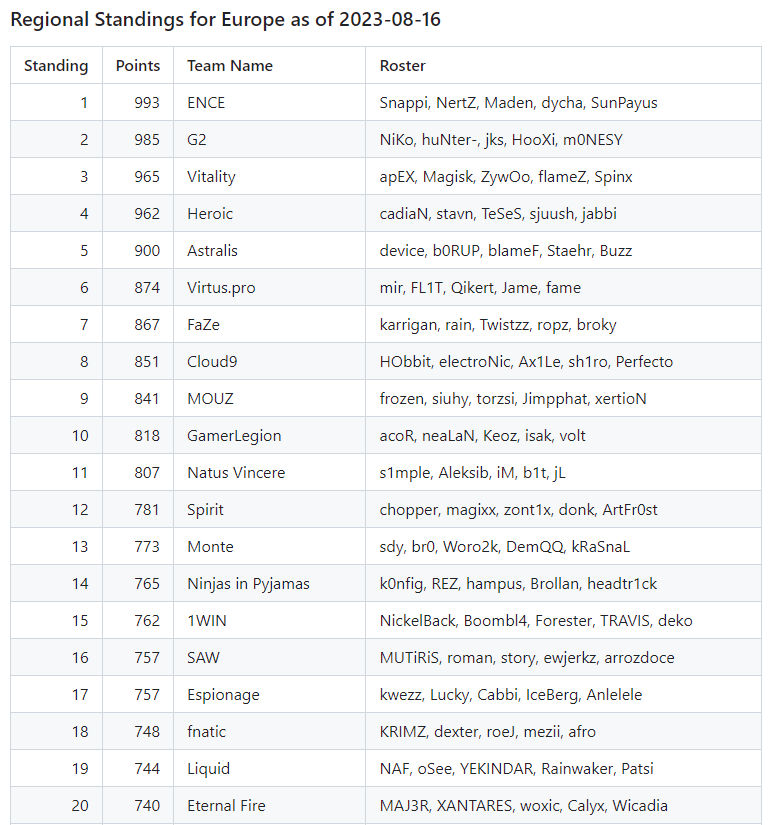
Task: Click the Points column header
Action: coord(138,66)
